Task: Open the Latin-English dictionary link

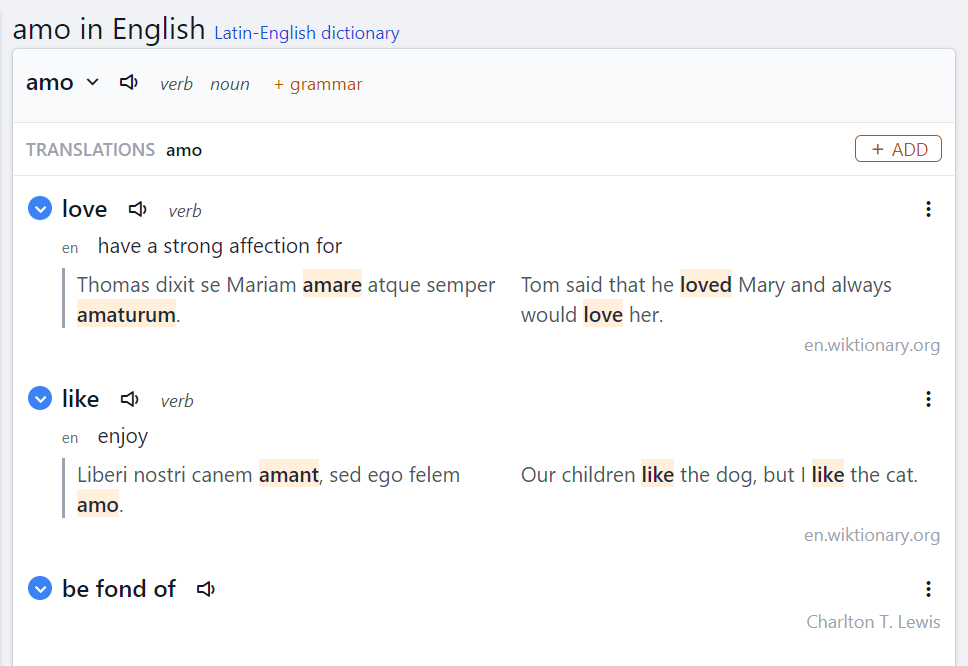Action: (x=306, y=33)
